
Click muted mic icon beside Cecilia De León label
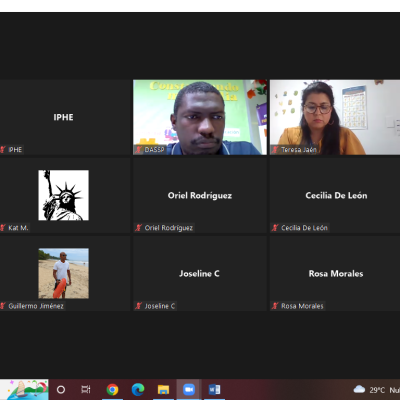(x=275, y=228)
